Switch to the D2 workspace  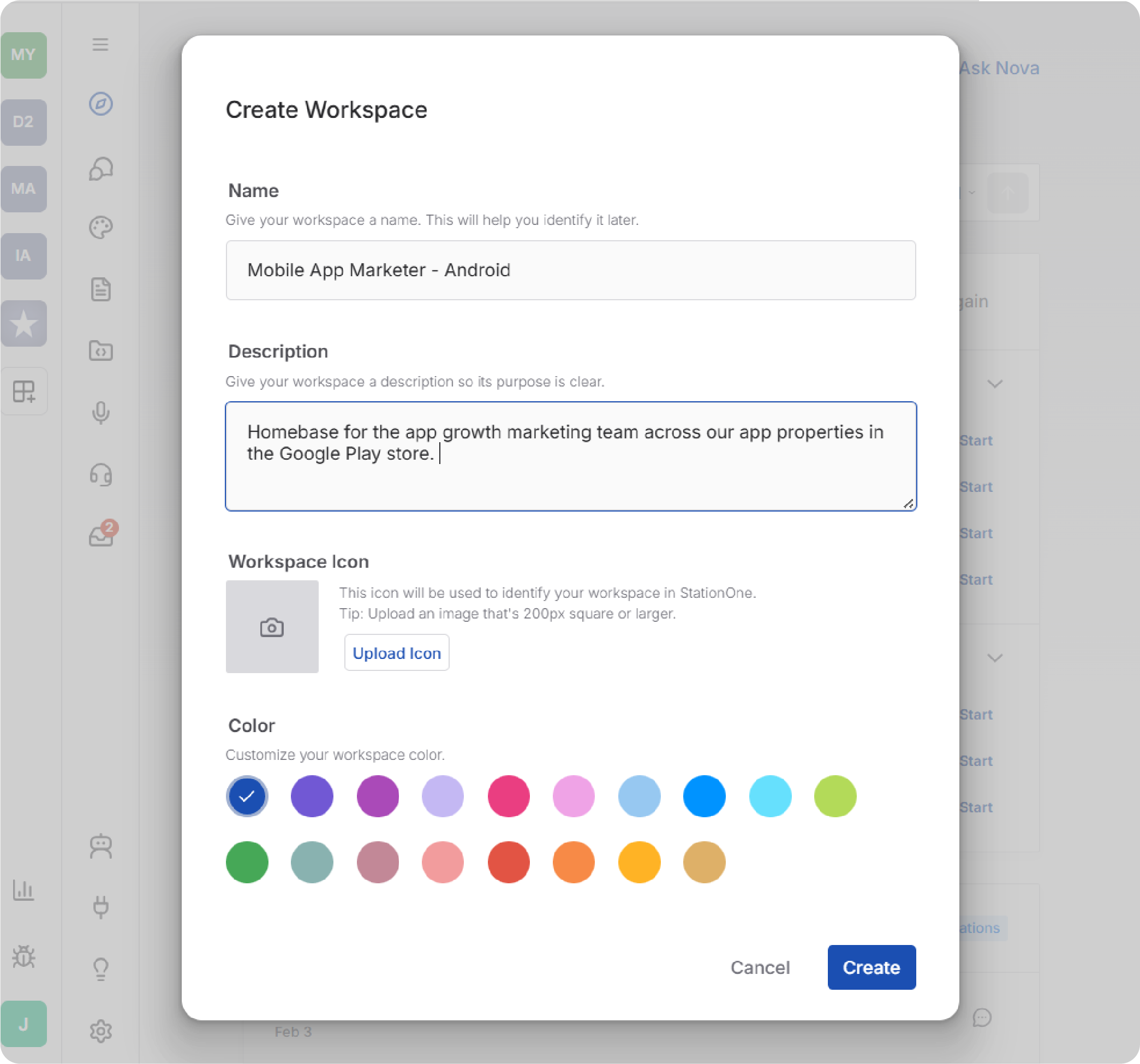click(x=23, y=122)
